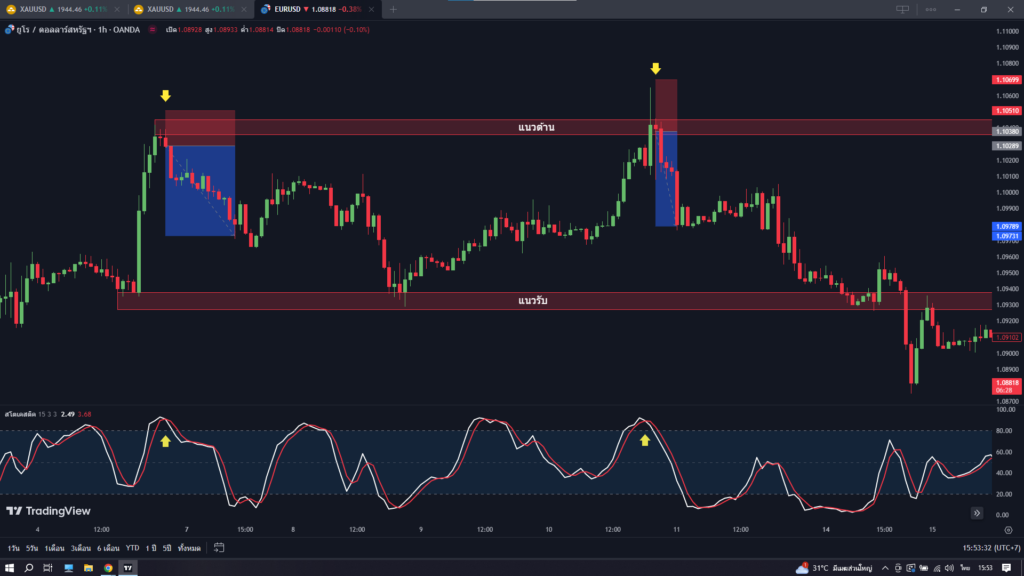
Task: Open the weather widget showing 31°C
Action: 834,568
